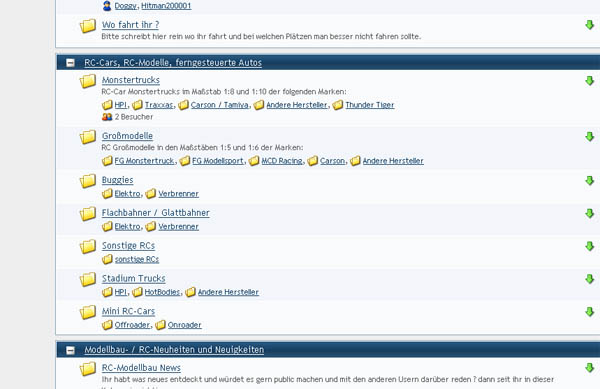Click the large folder icon beside Monstertrucks

(x=88, y=81)
